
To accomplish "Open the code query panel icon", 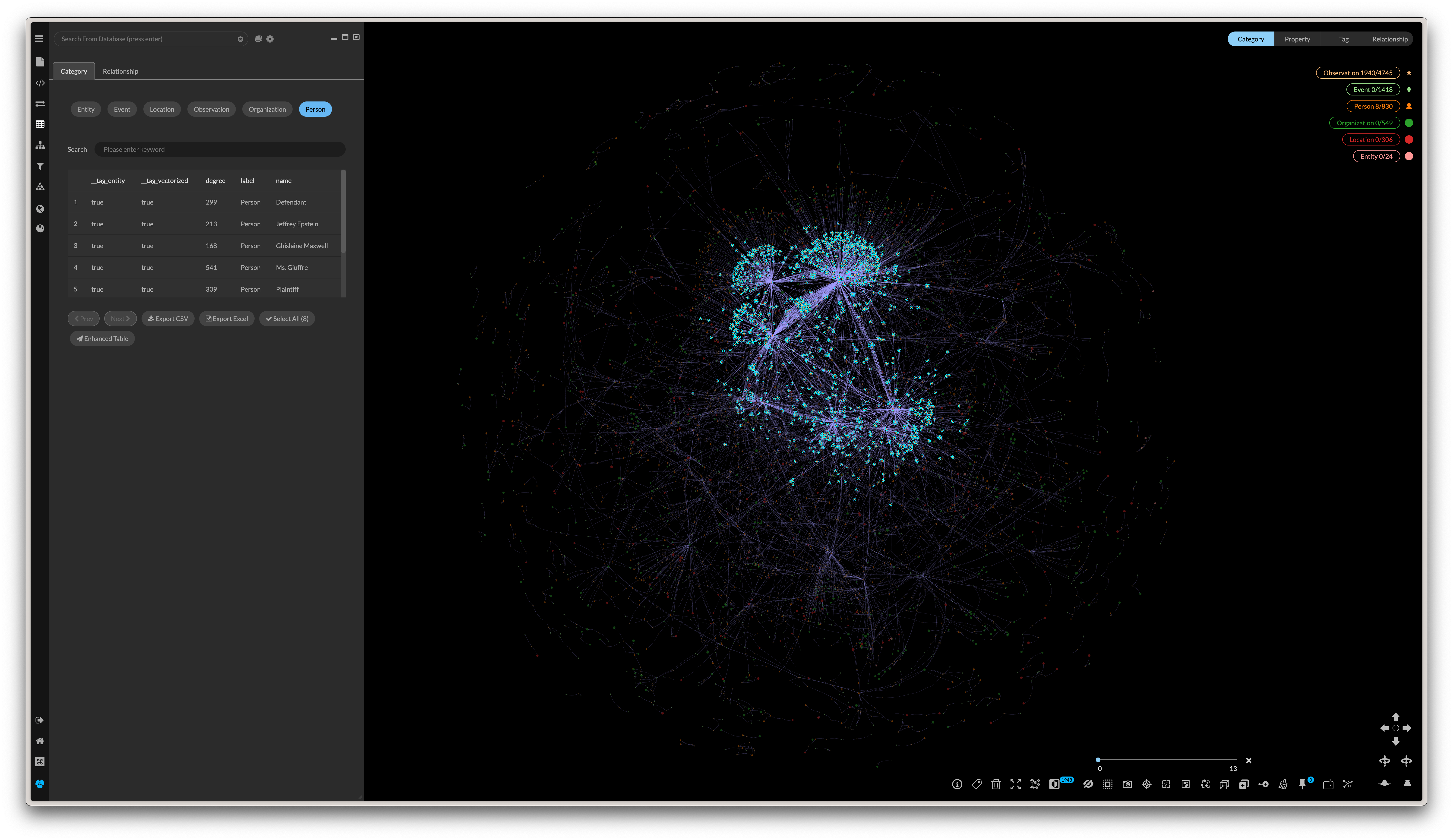I will [x=40, y=83].
